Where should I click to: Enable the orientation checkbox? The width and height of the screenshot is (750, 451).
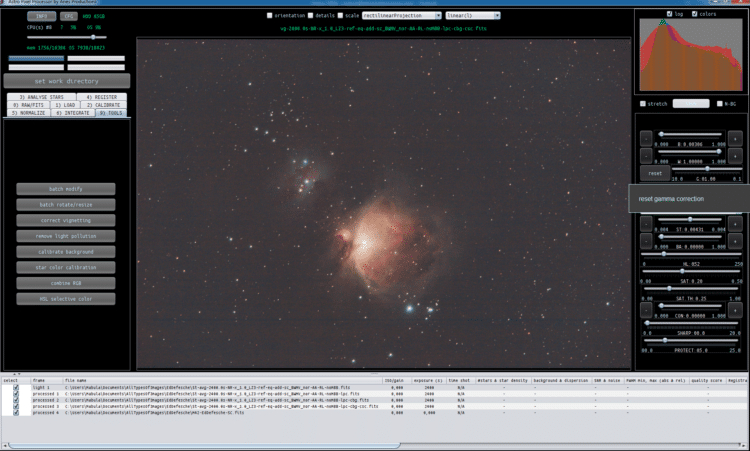(269, 16)
